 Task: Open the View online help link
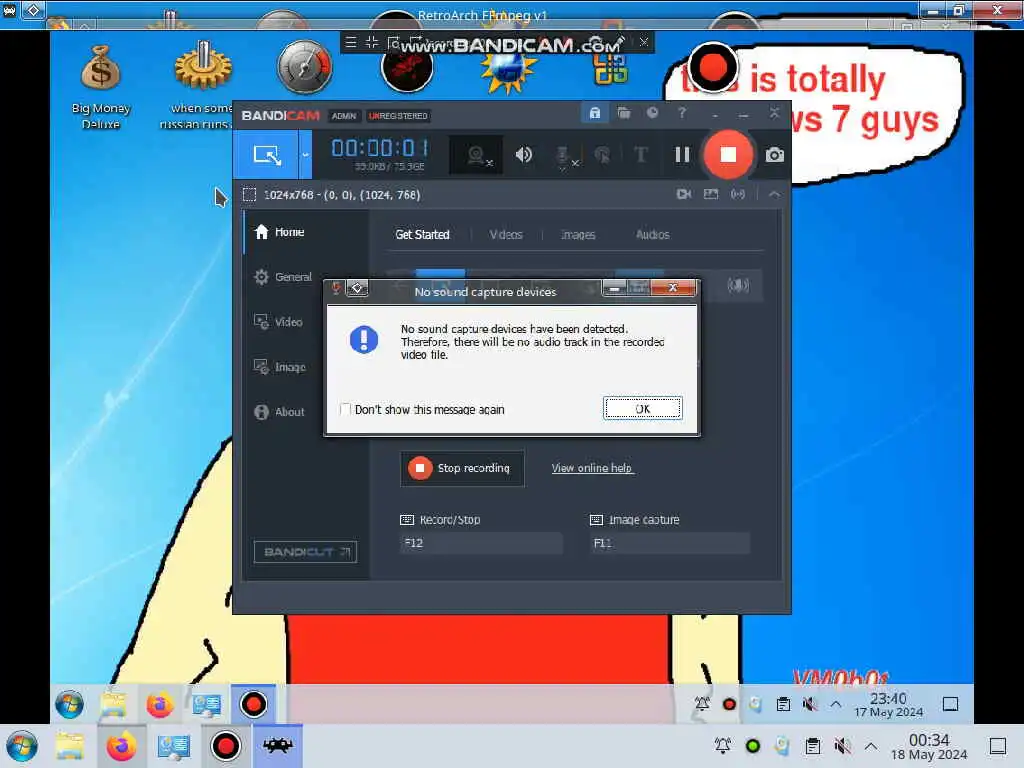tap(592, 468)
